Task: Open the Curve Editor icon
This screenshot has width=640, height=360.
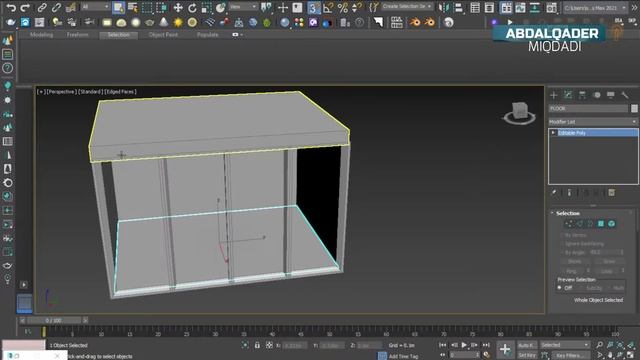Action: coord(520,7)
